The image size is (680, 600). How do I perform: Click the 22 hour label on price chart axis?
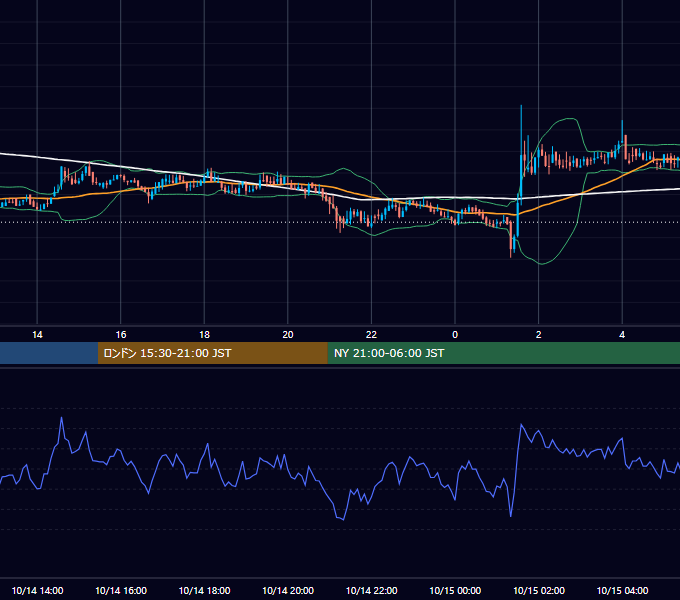coord(371,335)
